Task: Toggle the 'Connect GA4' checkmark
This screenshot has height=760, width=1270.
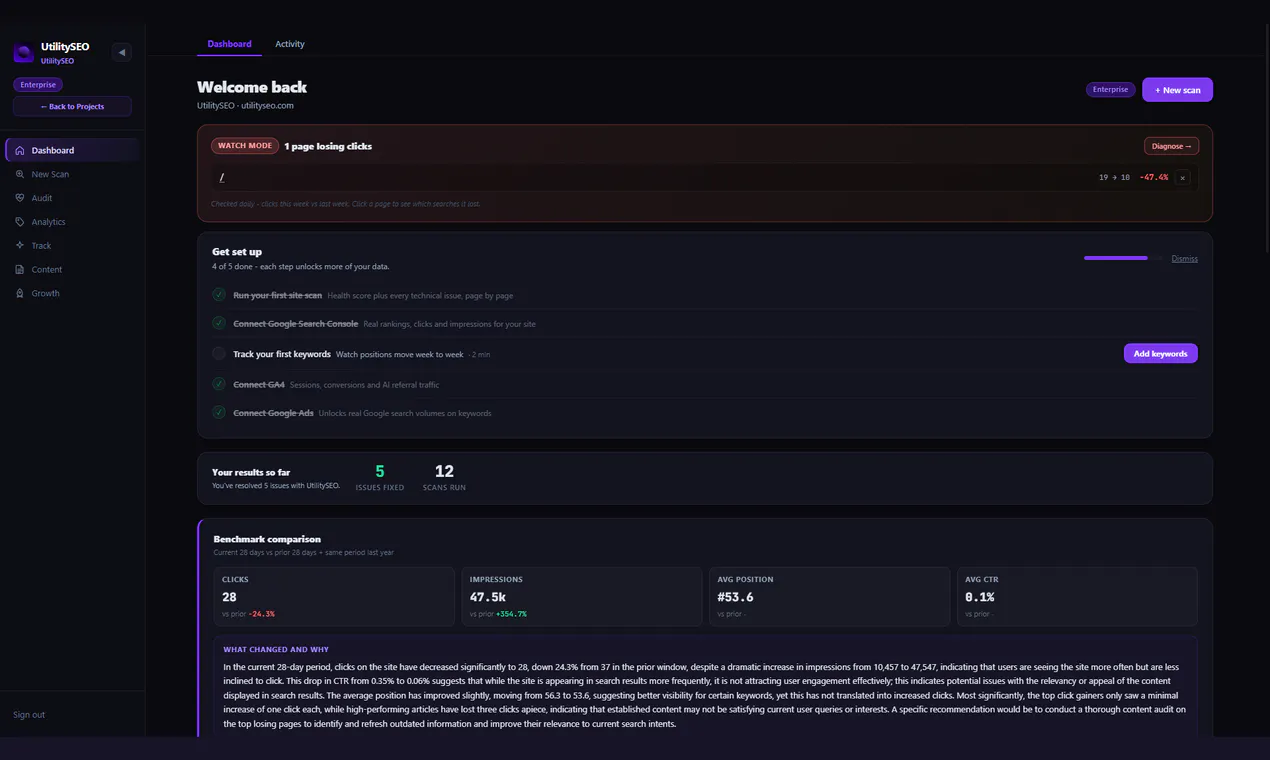Action: [x=219, y=384]
